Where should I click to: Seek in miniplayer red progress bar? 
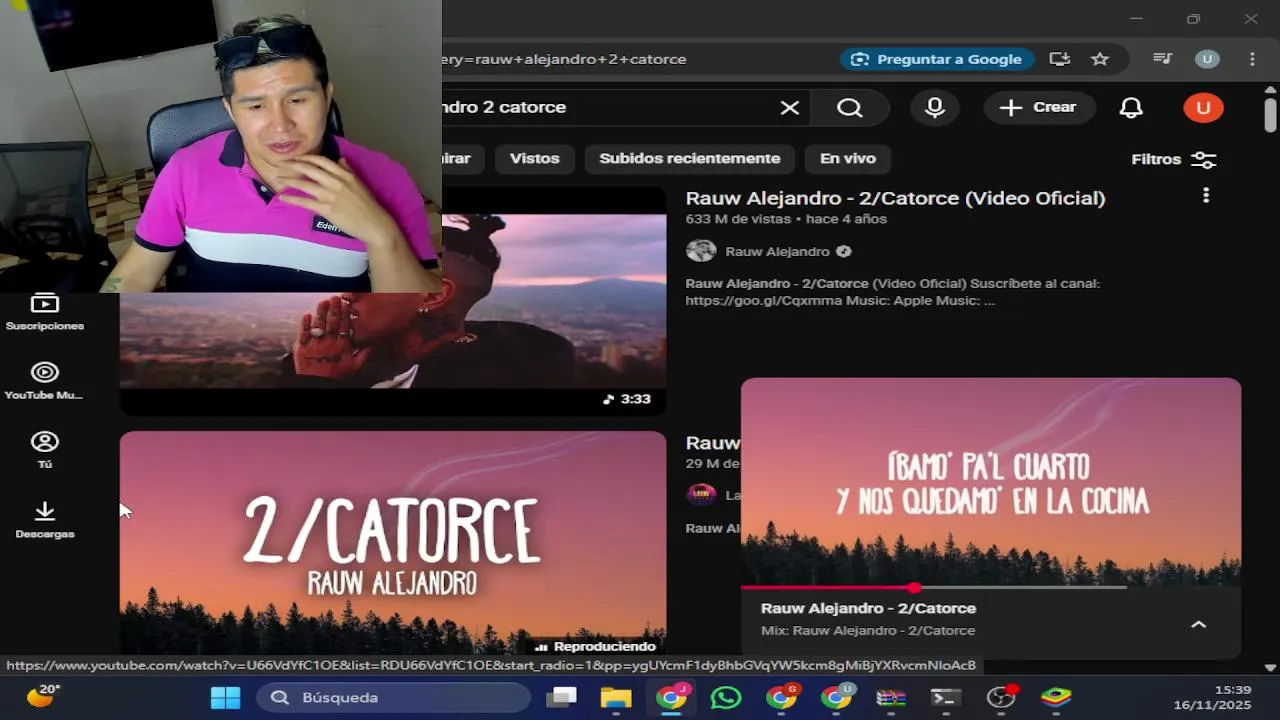(x=934, y=587)
